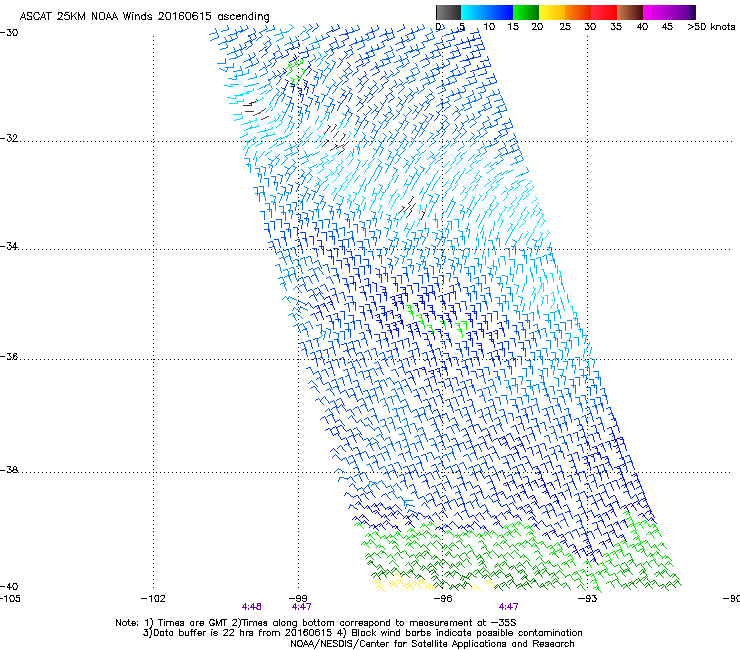Click the black contaminated barbs just above -32 gridline
The image size is (740, 650).
coord(336,139)
